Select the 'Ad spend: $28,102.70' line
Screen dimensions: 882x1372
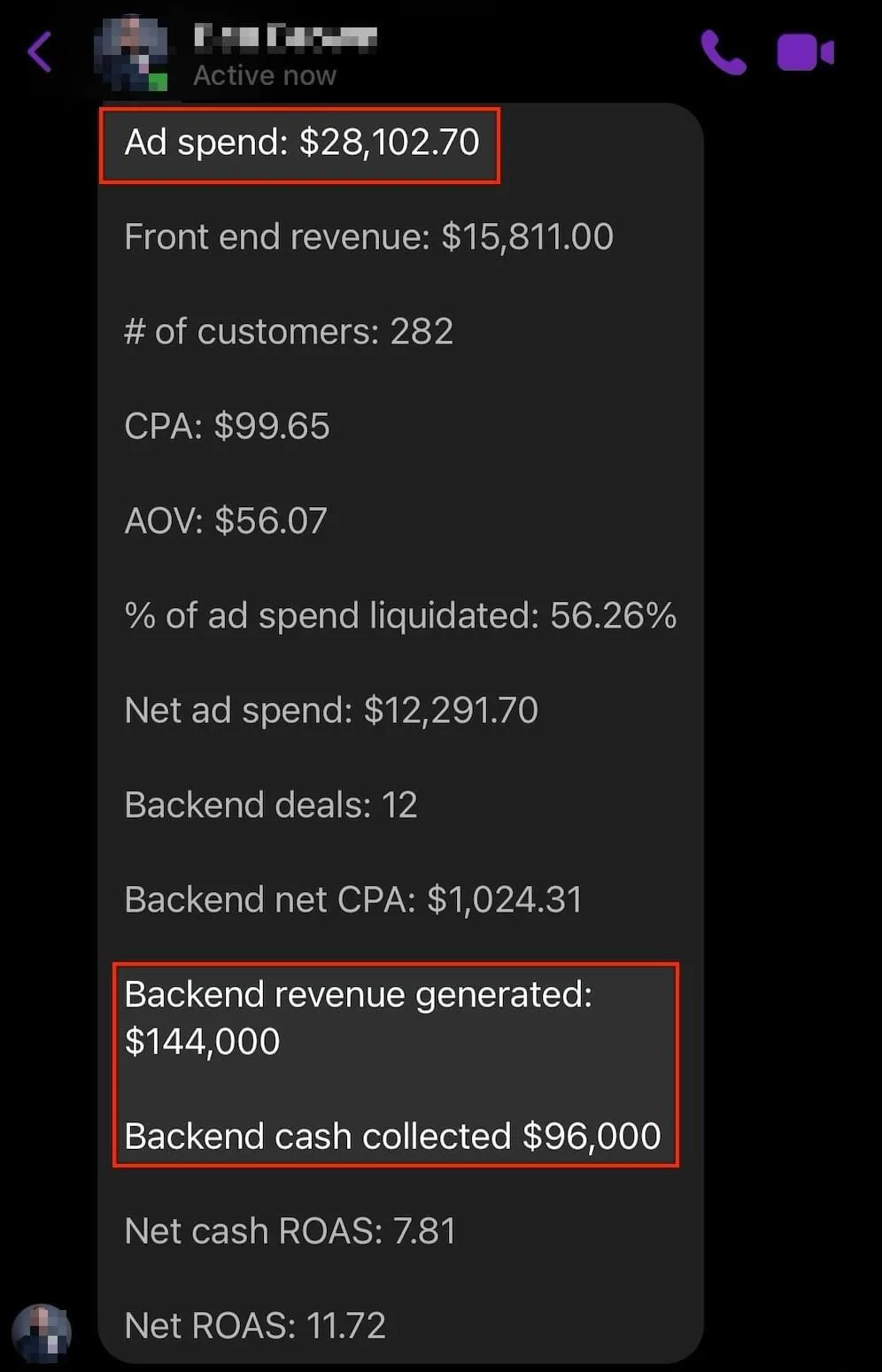tap(302, 143)
